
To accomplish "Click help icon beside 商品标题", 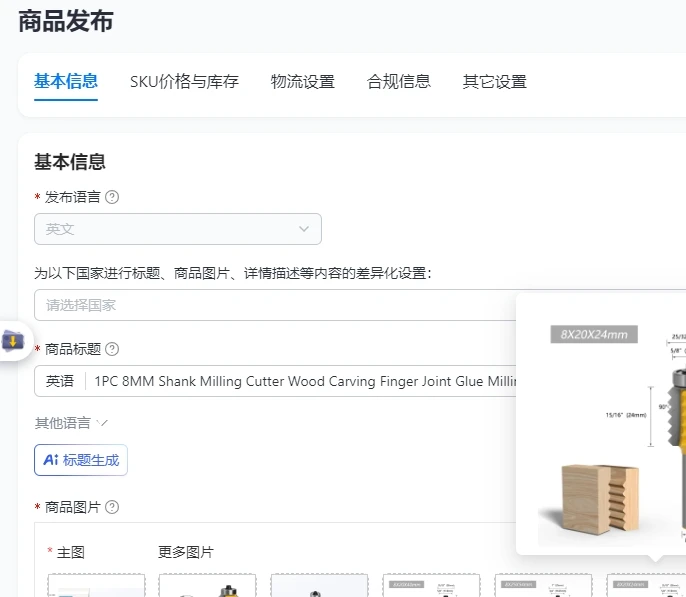I will pyautogui.click(x=112, y=349).
